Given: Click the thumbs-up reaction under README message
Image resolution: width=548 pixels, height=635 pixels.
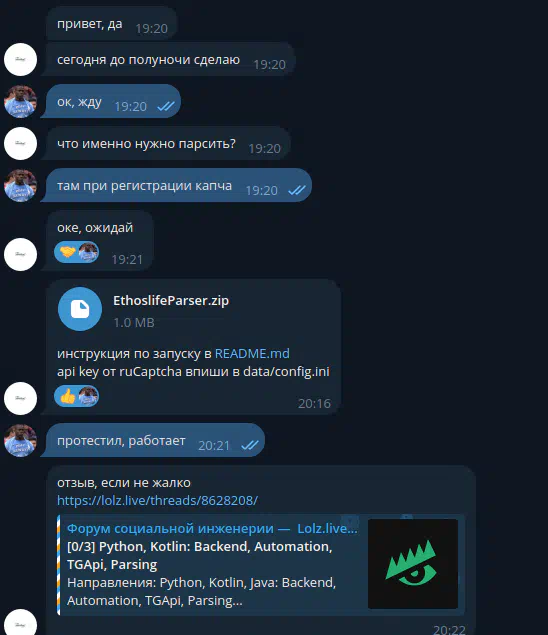Looking at the screenshot, I should 68,396.
